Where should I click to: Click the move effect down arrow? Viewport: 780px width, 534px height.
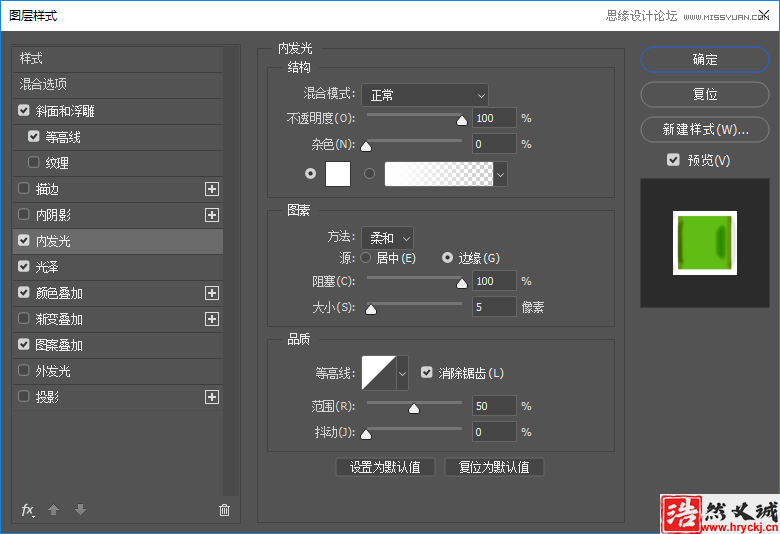tap(81, 510)
